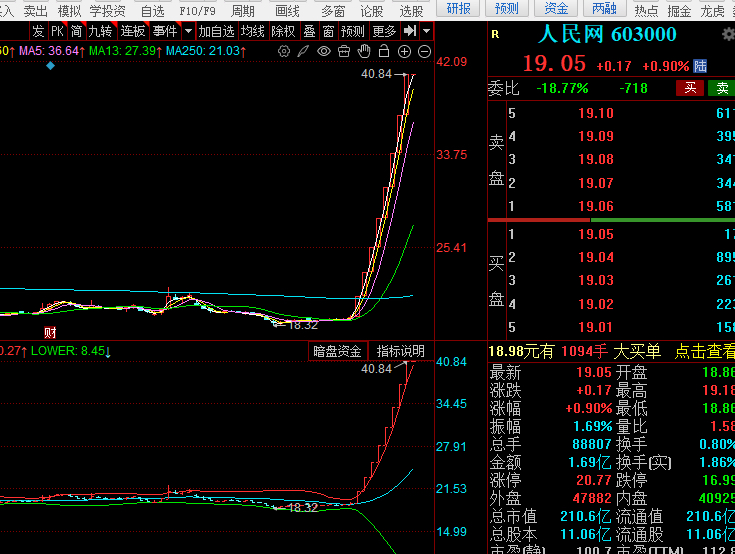Click the 预测 button in chart toolbar

point(352,31)
